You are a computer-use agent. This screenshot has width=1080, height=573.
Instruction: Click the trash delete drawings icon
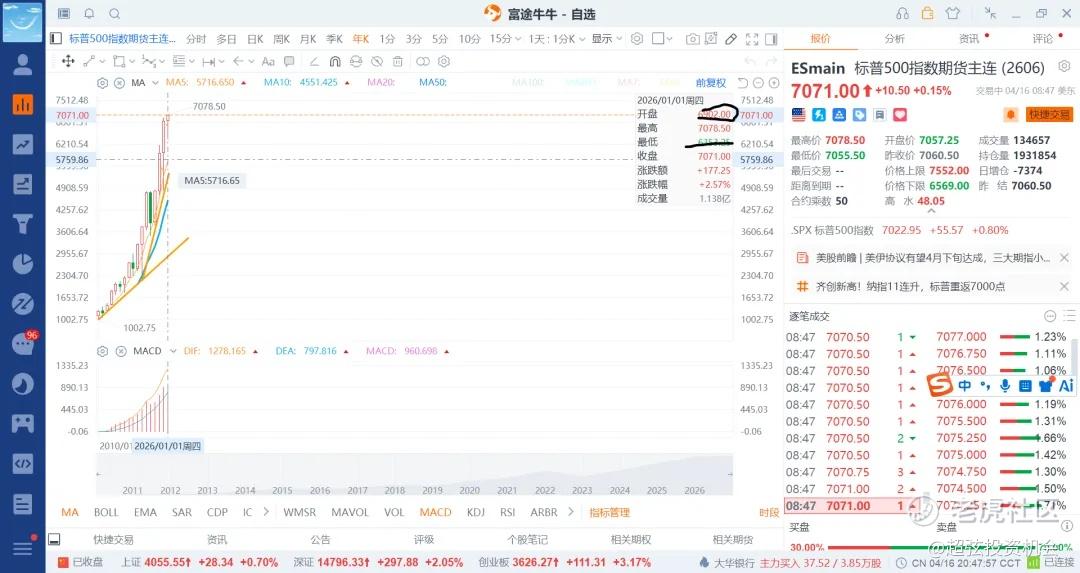[397, 61]
